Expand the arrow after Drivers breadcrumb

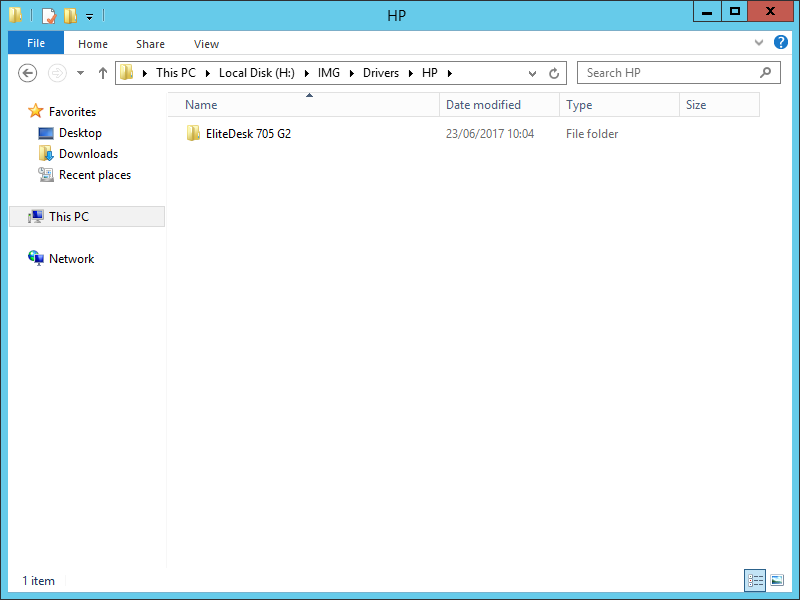(x=411, y=73)
